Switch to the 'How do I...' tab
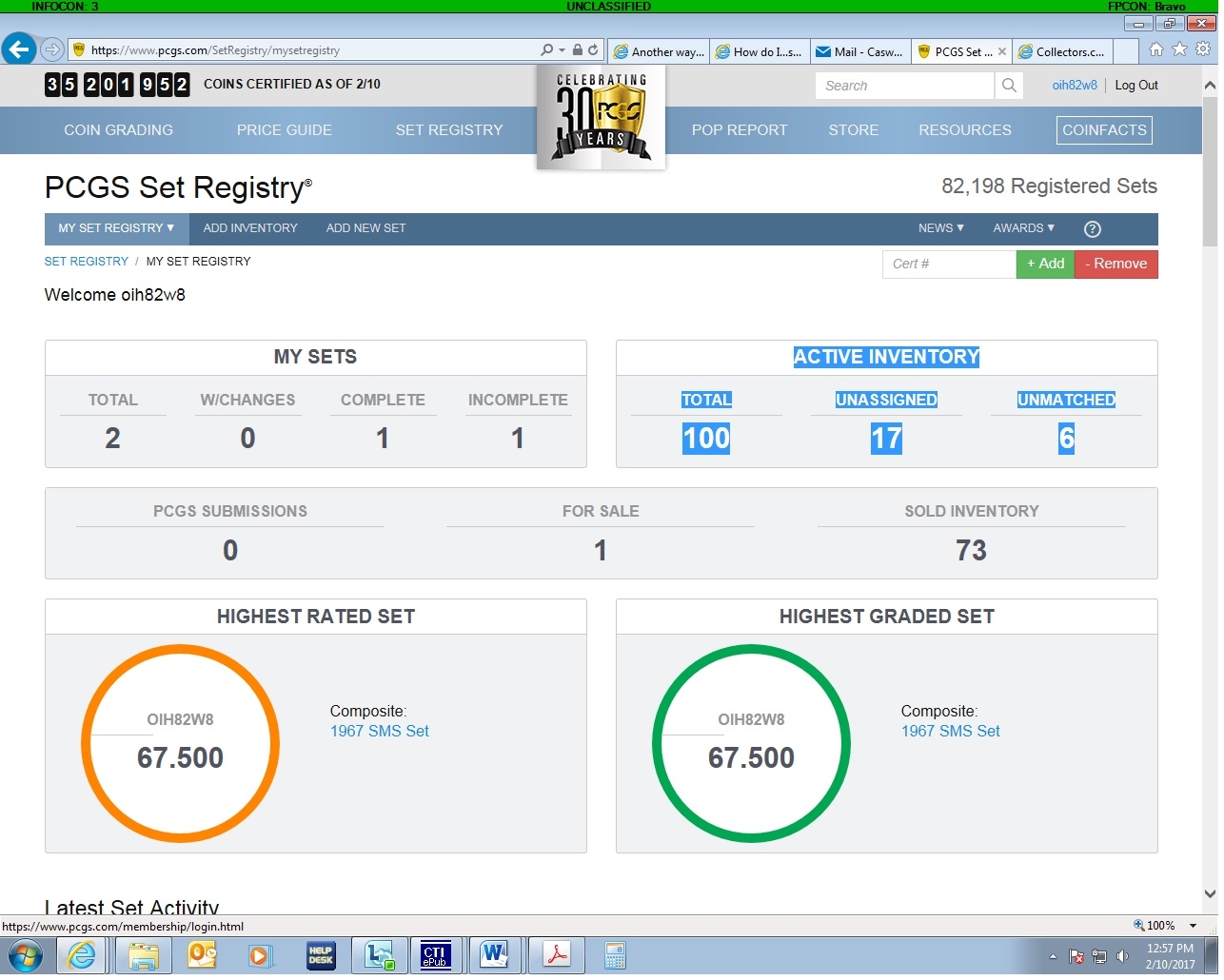Image resolution: width=1224 pixels, height=980 pixels. pos(760,51)
